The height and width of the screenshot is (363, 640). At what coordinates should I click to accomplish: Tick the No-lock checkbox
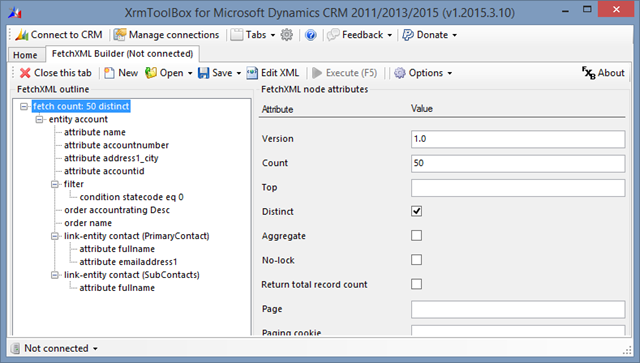click(416, 260)
